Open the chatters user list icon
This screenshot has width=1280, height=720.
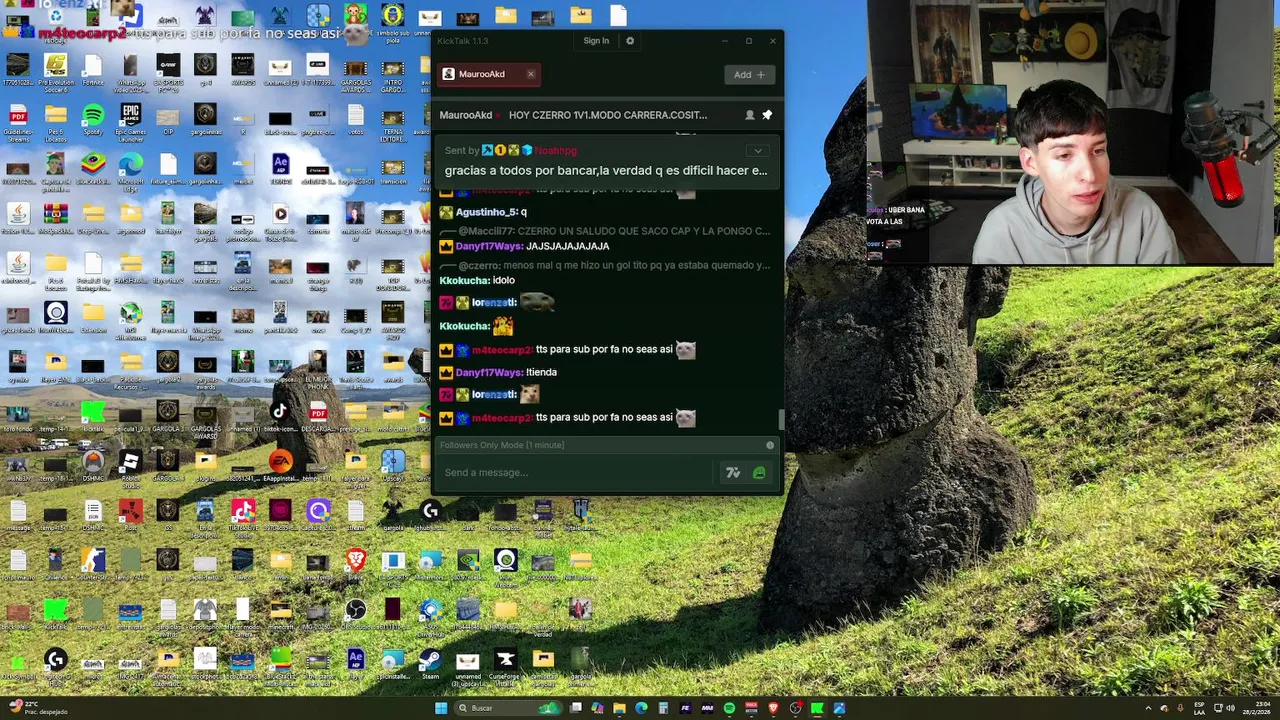[749, 115]
